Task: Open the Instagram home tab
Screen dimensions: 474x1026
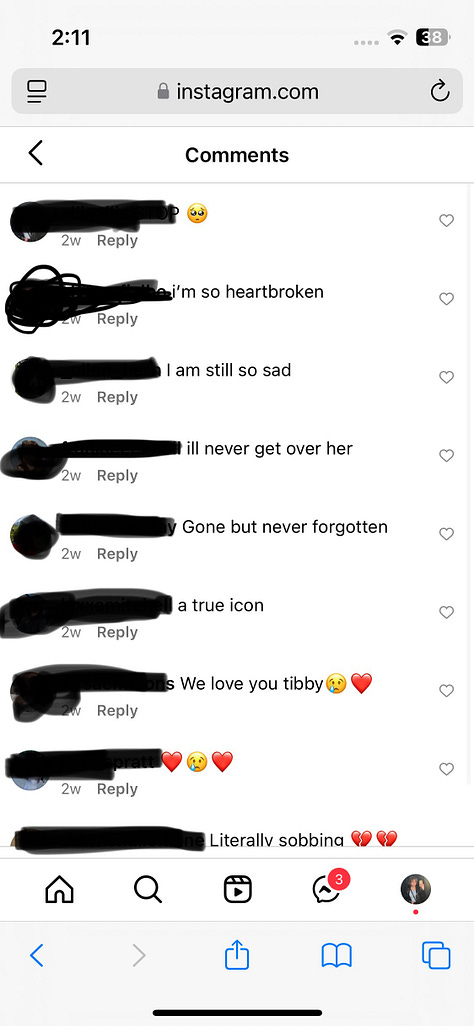Action: coord(59,889)
